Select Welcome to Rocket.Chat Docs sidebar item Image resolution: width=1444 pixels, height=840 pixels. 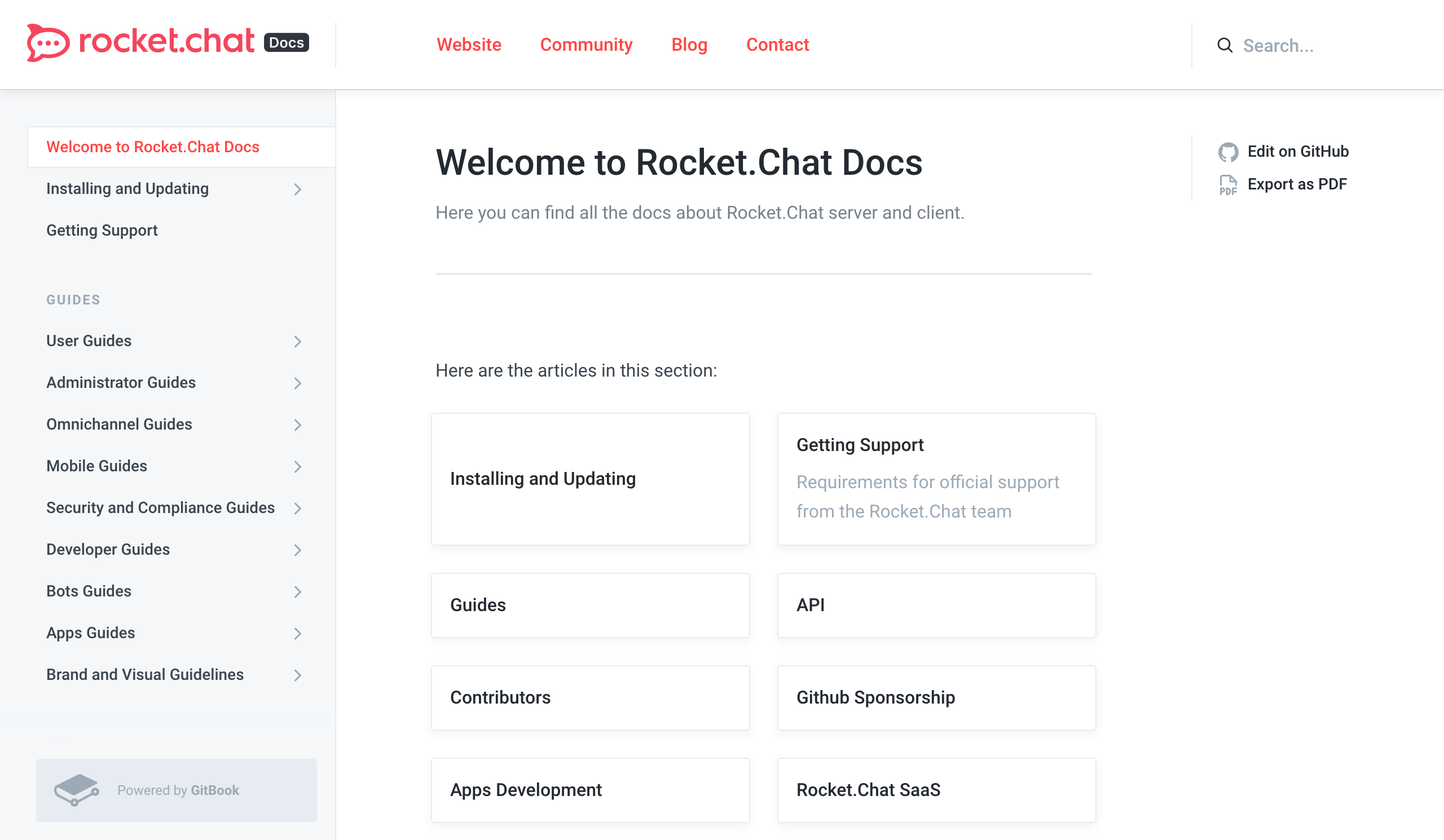pyautogui.click(x=181, y=147)
